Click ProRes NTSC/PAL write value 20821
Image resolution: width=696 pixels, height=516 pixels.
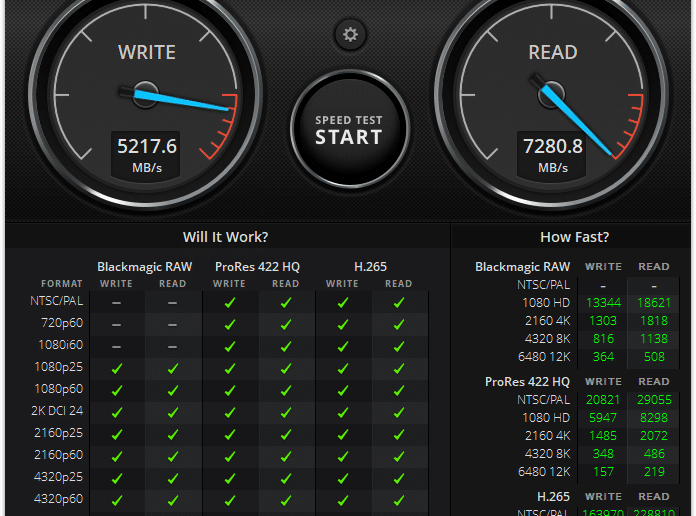tap(603, 400)
